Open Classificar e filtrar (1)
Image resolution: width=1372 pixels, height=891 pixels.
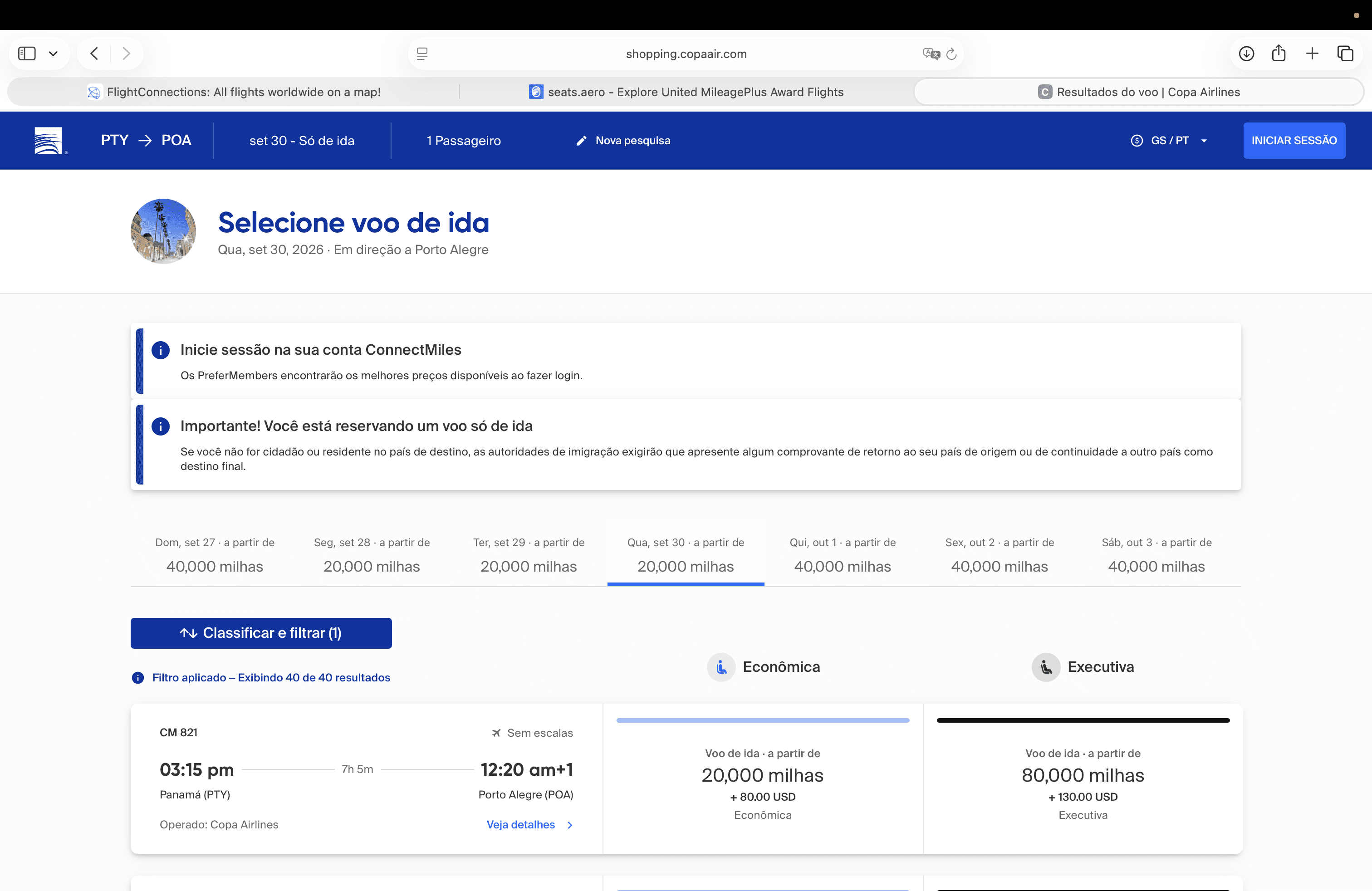pyautogui.click(x=261, y=633)
